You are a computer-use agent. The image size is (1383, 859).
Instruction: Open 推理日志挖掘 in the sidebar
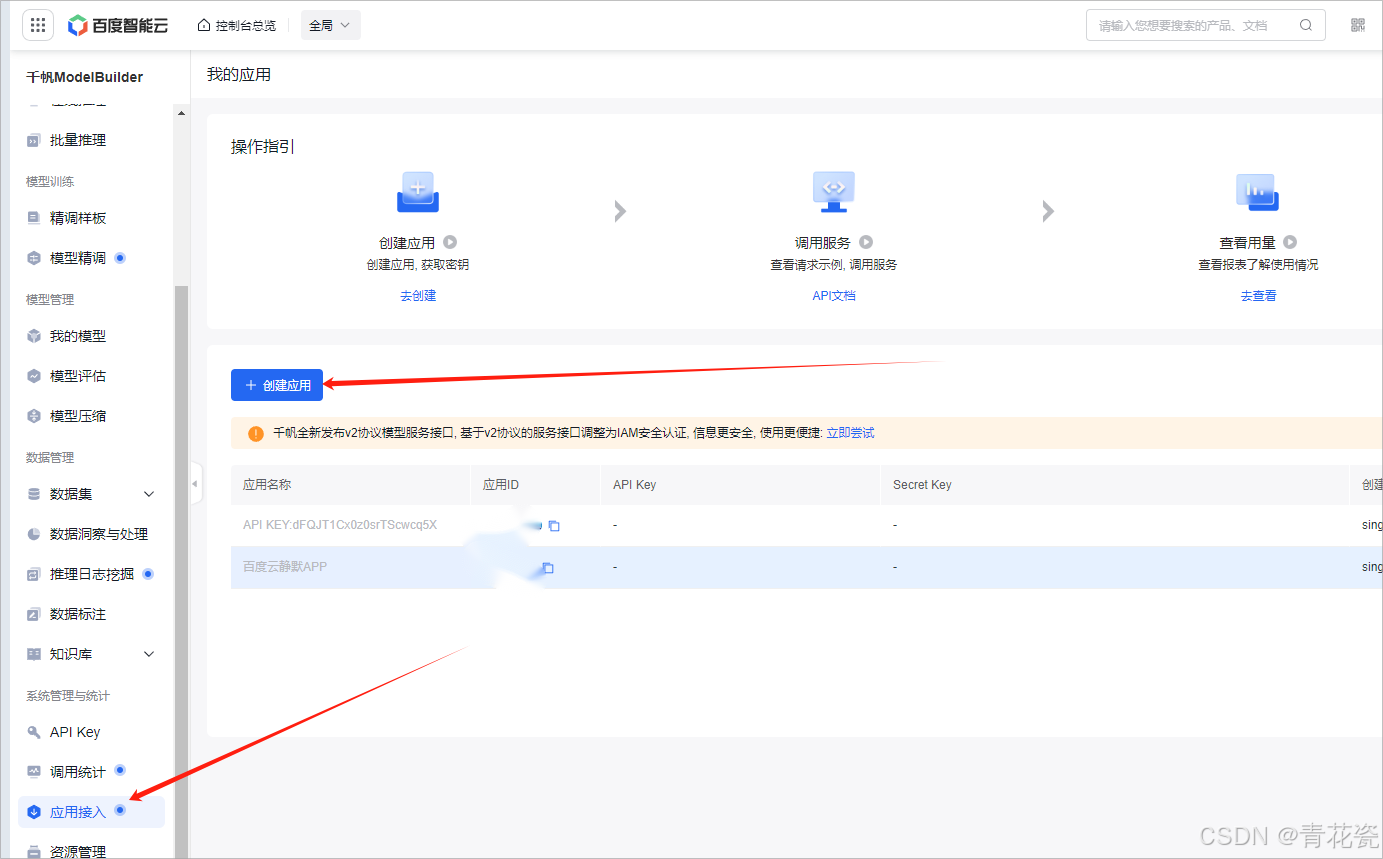[92, 574]
